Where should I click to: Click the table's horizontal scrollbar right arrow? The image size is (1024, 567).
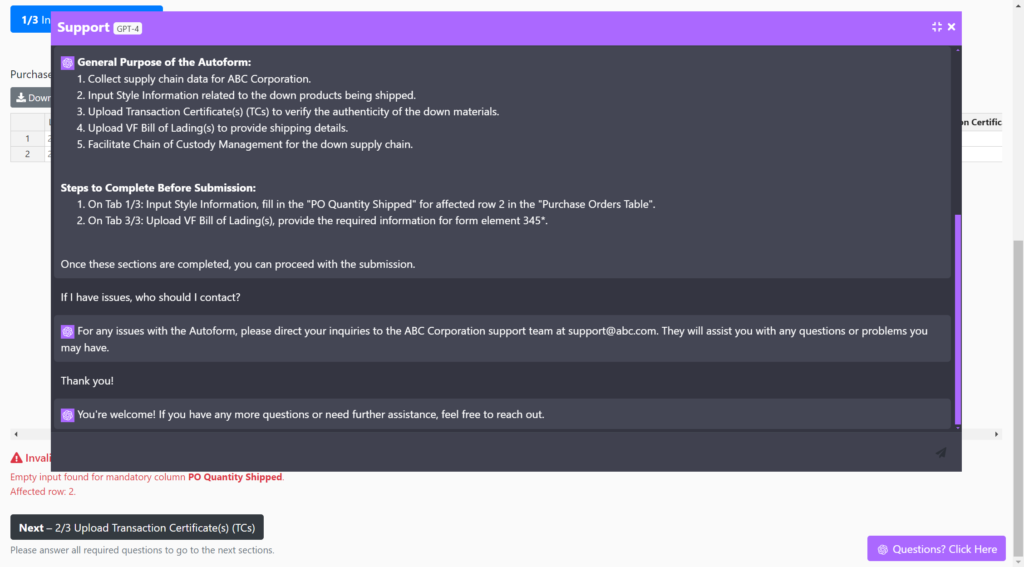point(996,435)
